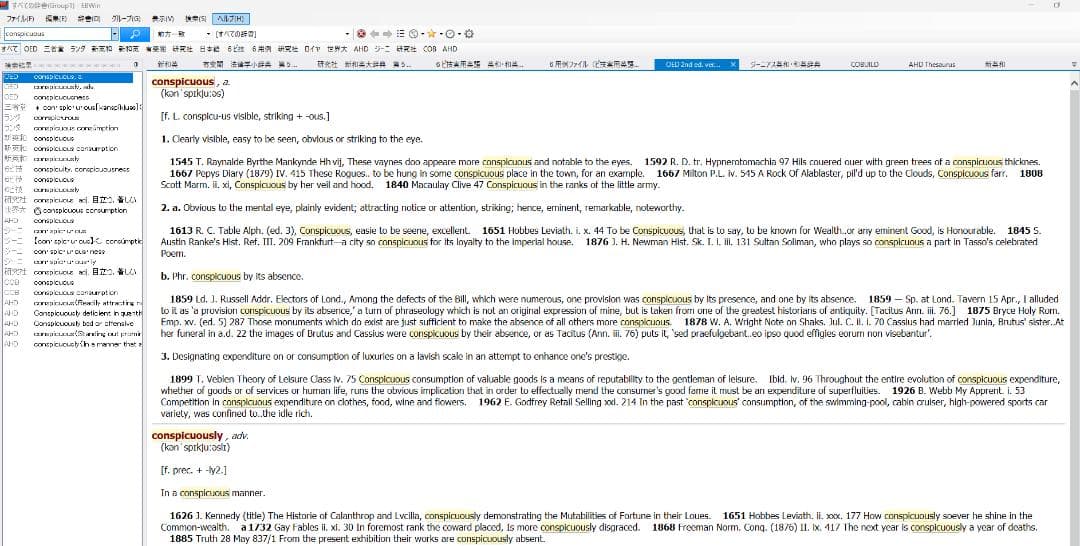
Task: Select the 日本語 dictionary button
Action: (x=209, y=49)
